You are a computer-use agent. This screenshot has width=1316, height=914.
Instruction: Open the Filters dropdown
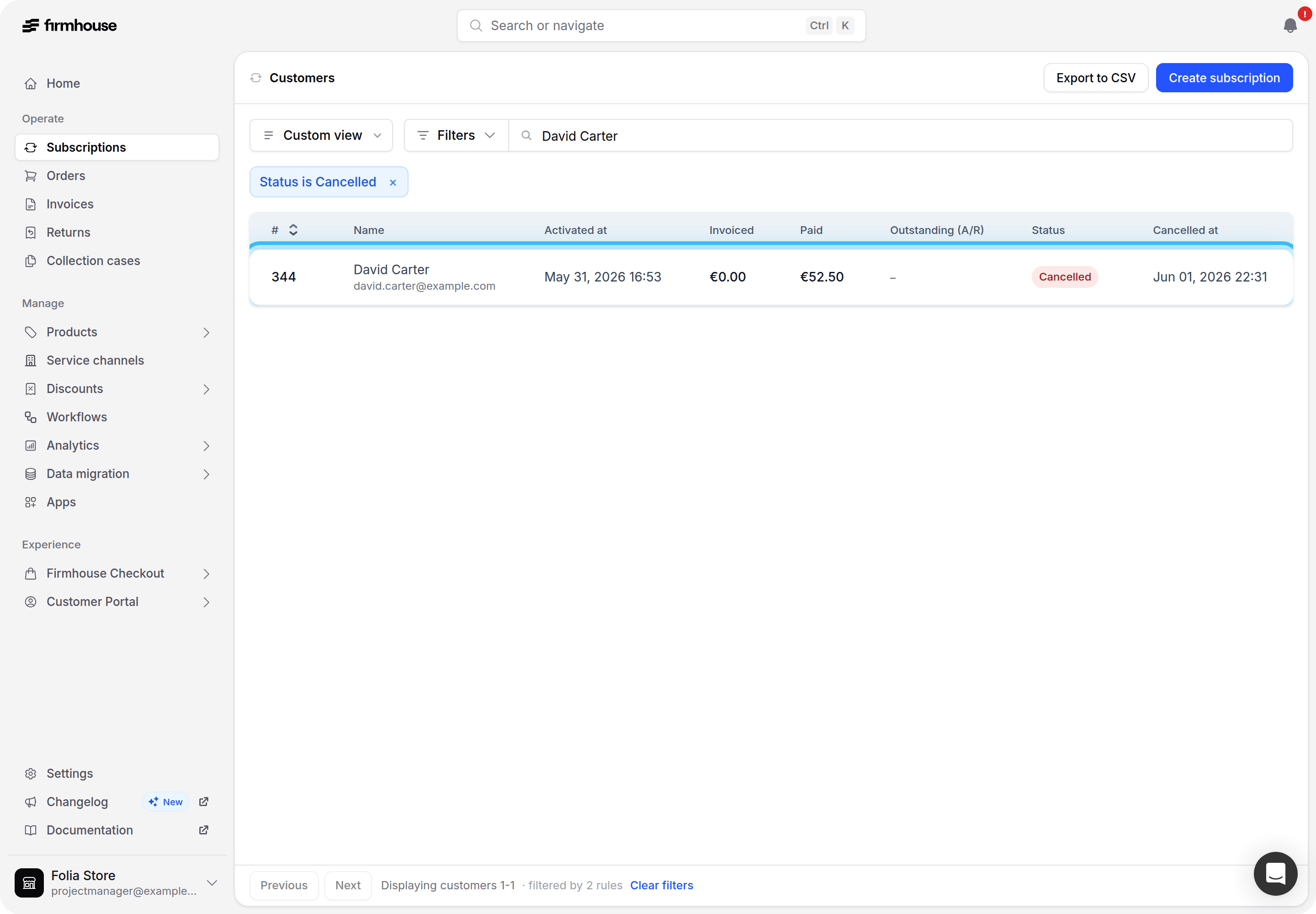pos(456,135)
